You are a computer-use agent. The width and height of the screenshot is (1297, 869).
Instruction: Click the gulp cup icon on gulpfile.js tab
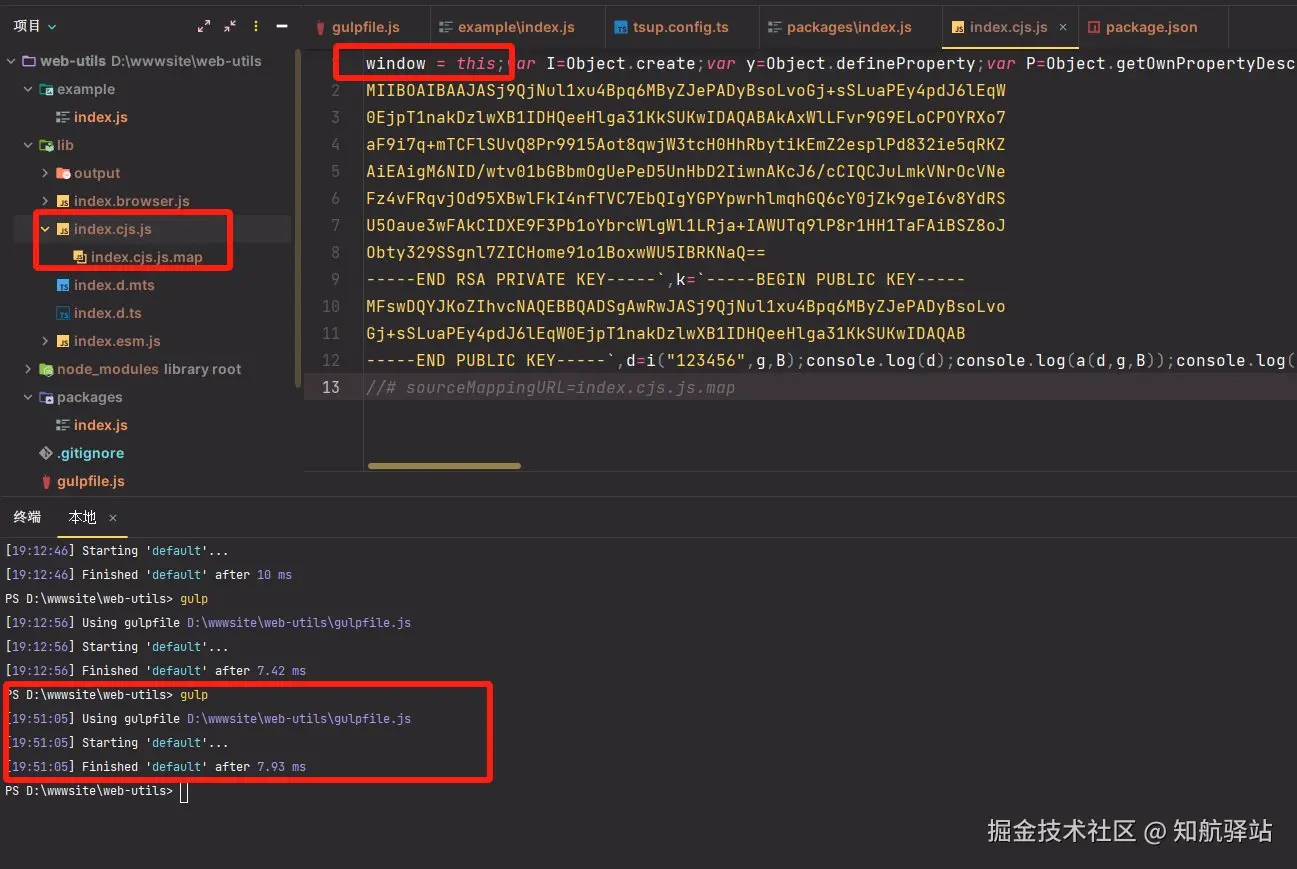click(321, 27)
